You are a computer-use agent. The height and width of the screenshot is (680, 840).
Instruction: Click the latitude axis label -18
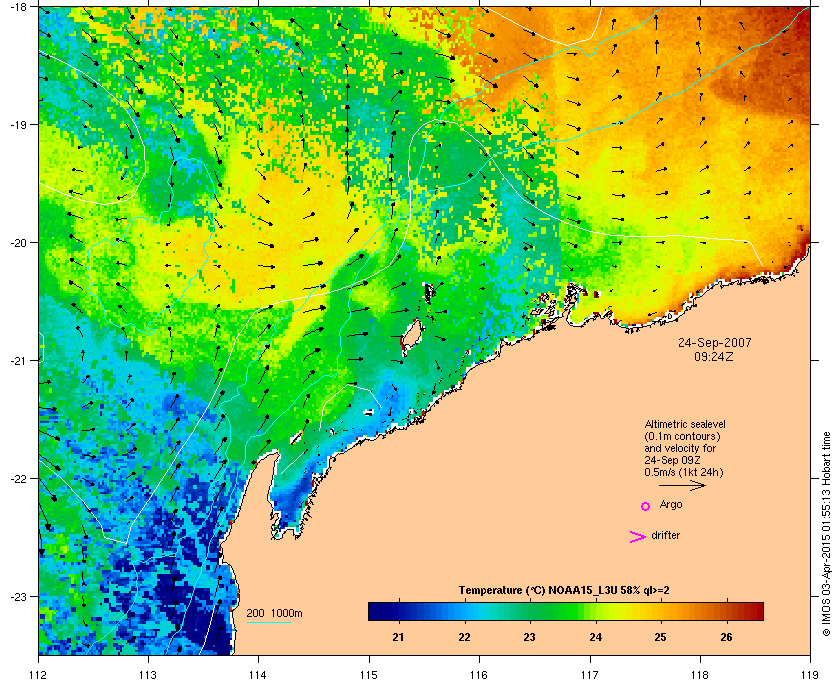[x=17, y=6]
